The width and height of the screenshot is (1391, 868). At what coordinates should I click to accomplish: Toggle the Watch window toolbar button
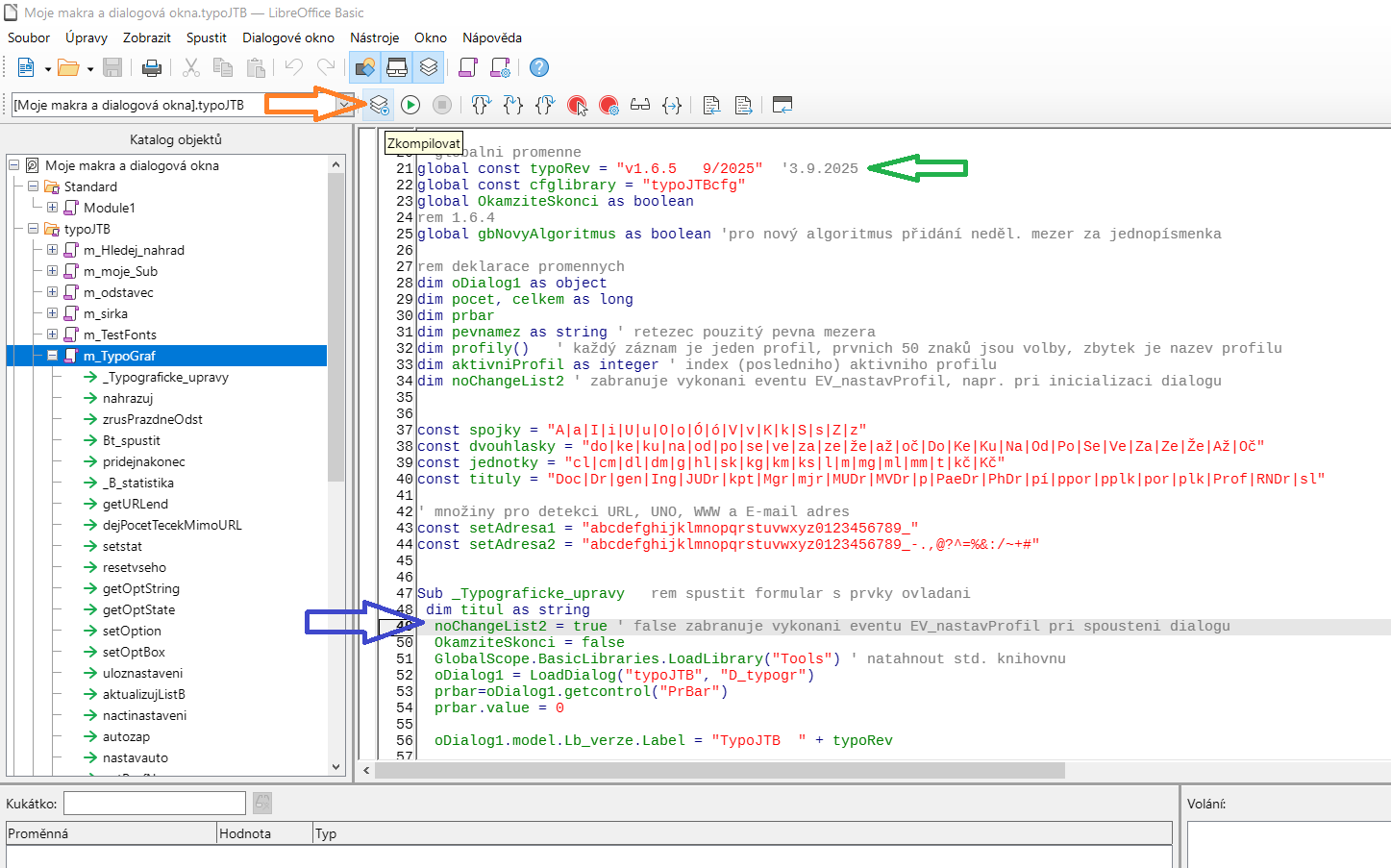(x=397, y=67)
